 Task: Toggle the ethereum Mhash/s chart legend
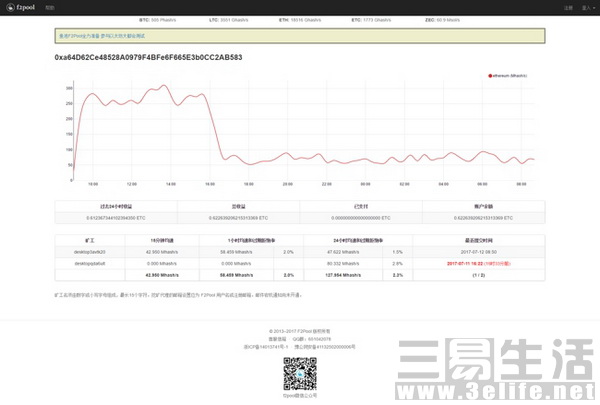click(x=507, y=76)
